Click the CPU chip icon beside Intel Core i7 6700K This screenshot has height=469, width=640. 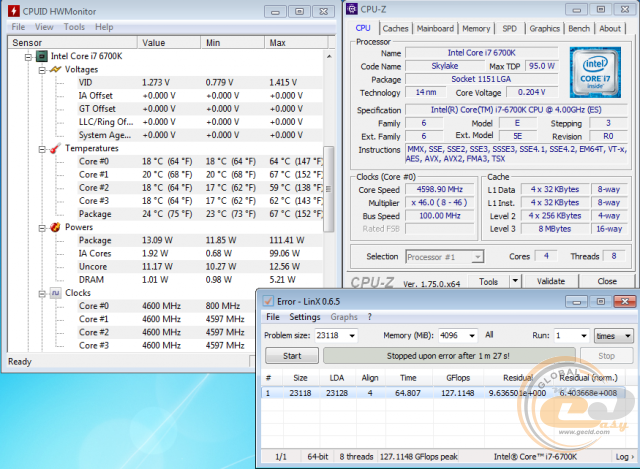tap(42, 56)
